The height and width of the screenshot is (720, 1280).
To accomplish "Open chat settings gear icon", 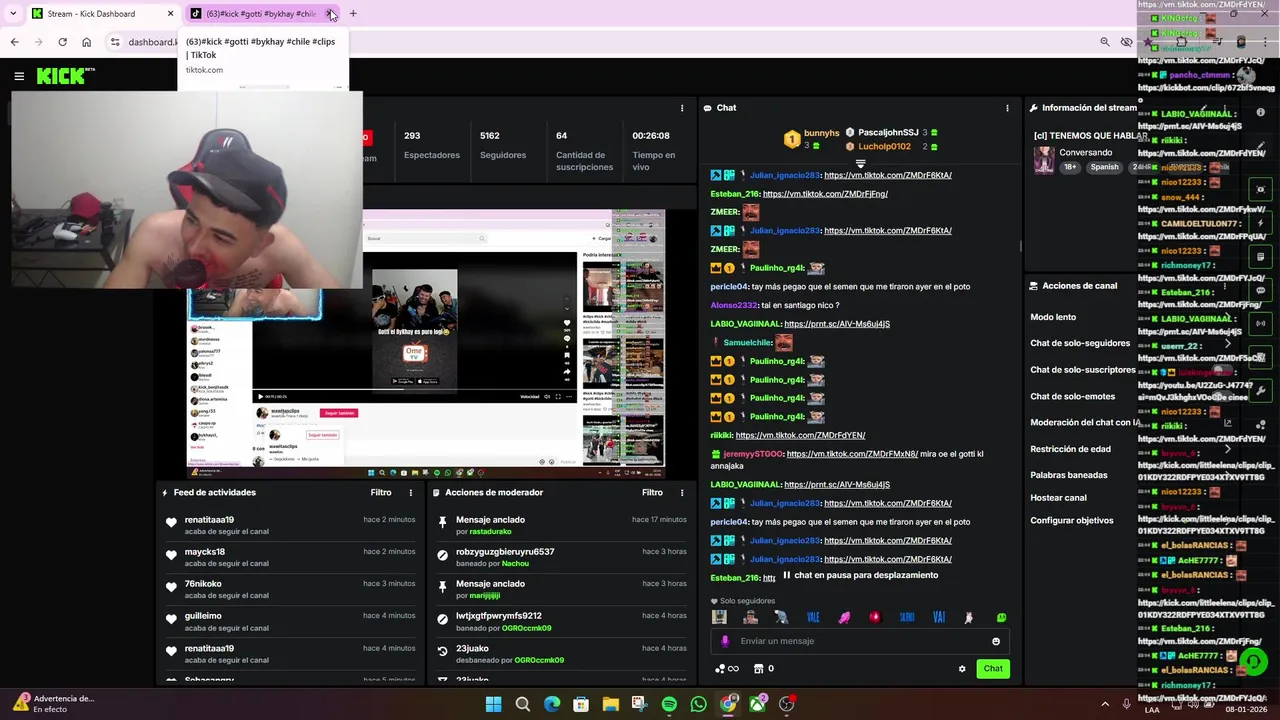I will click(x=962, y=669).
